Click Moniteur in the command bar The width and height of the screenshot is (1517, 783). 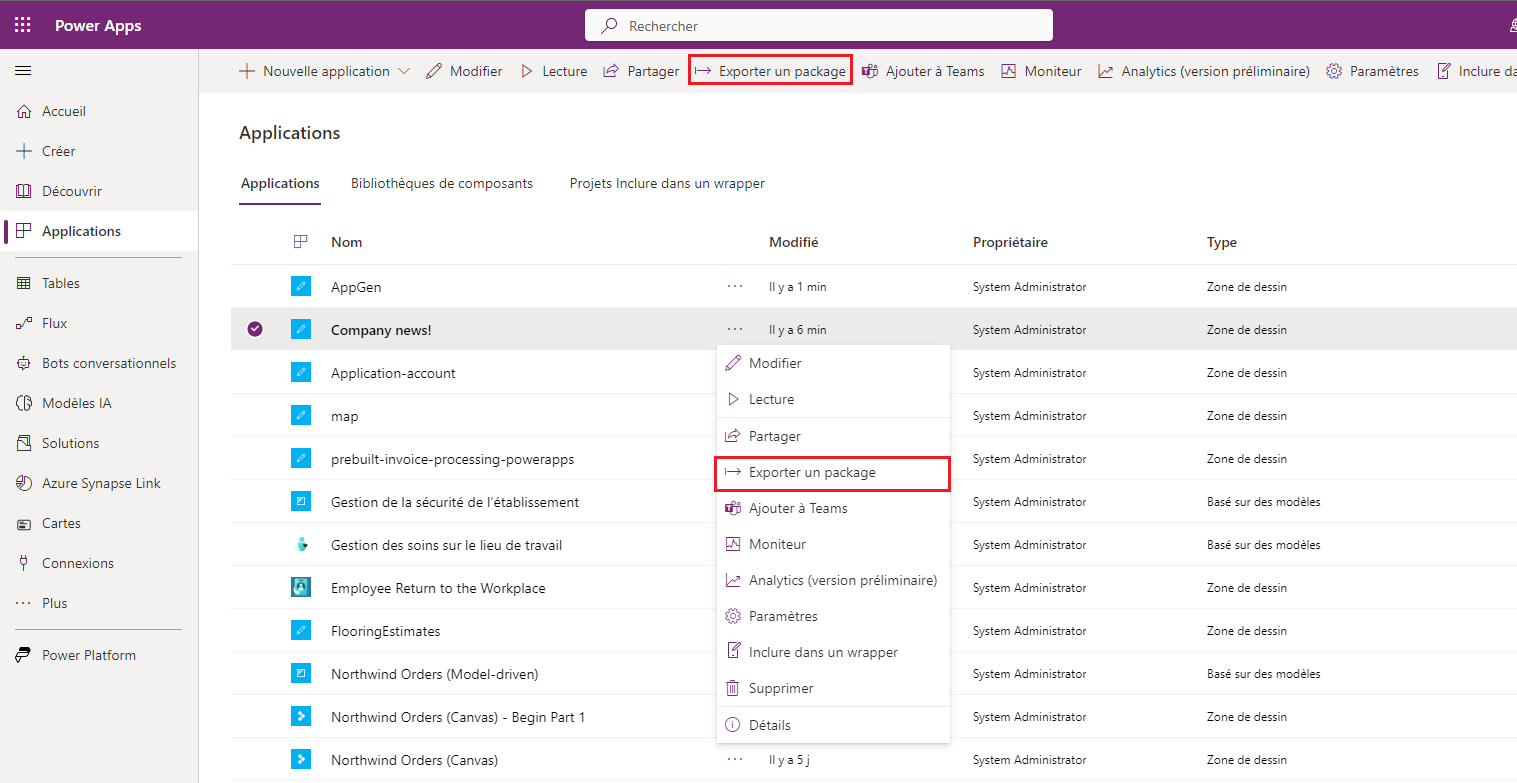pos(1041,71)
